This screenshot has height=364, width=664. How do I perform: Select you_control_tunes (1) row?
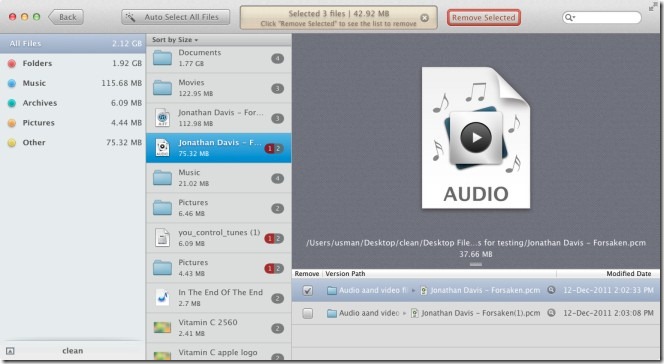219,238
